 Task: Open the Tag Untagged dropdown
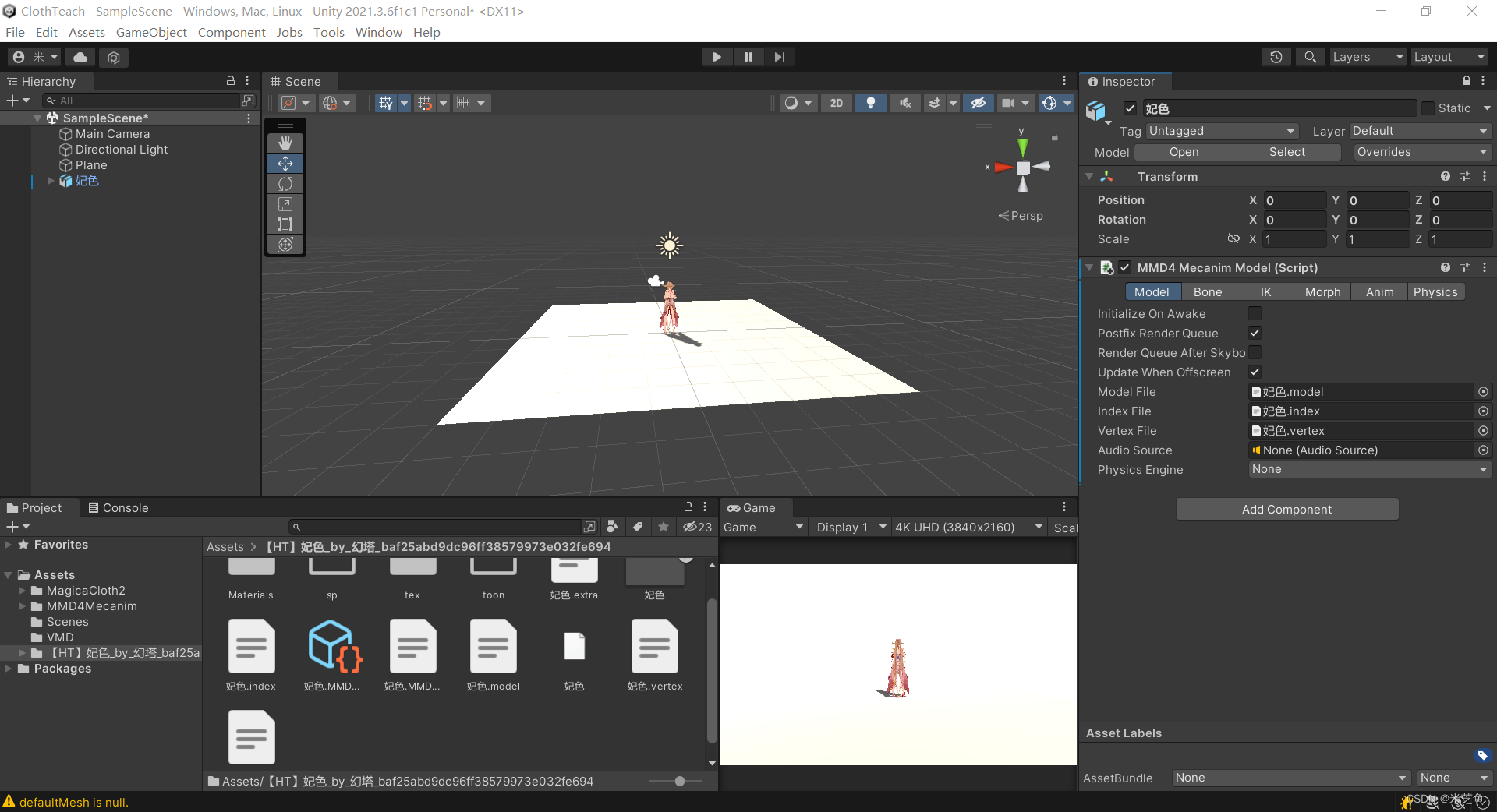pyautogui.click(x=1222, y=131)
